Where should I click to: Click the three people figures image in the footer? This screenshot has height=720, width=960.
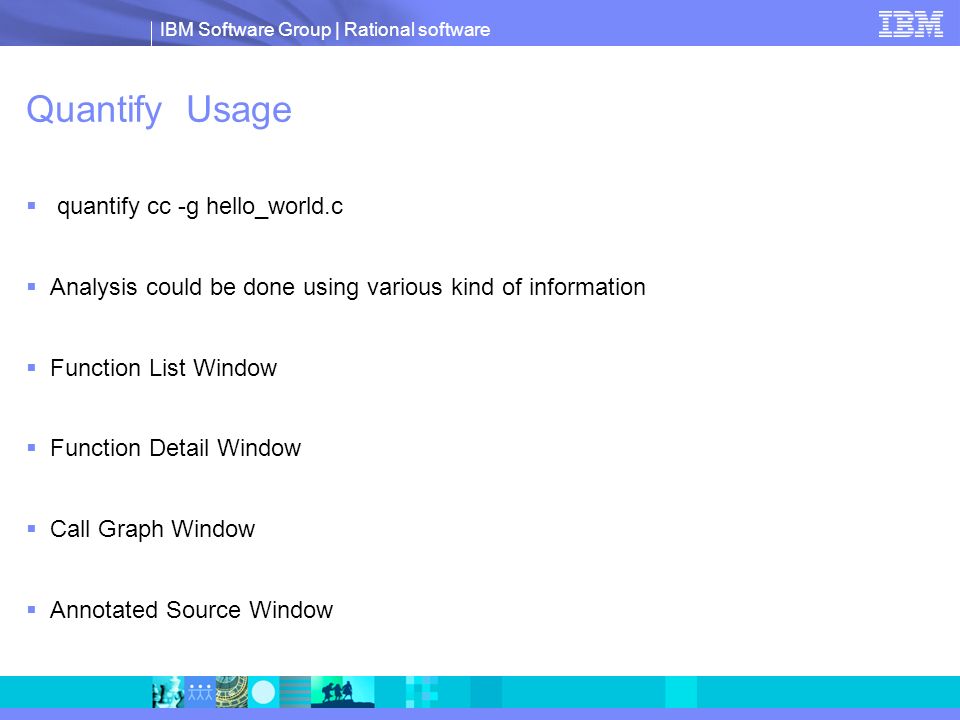[200, 692]
